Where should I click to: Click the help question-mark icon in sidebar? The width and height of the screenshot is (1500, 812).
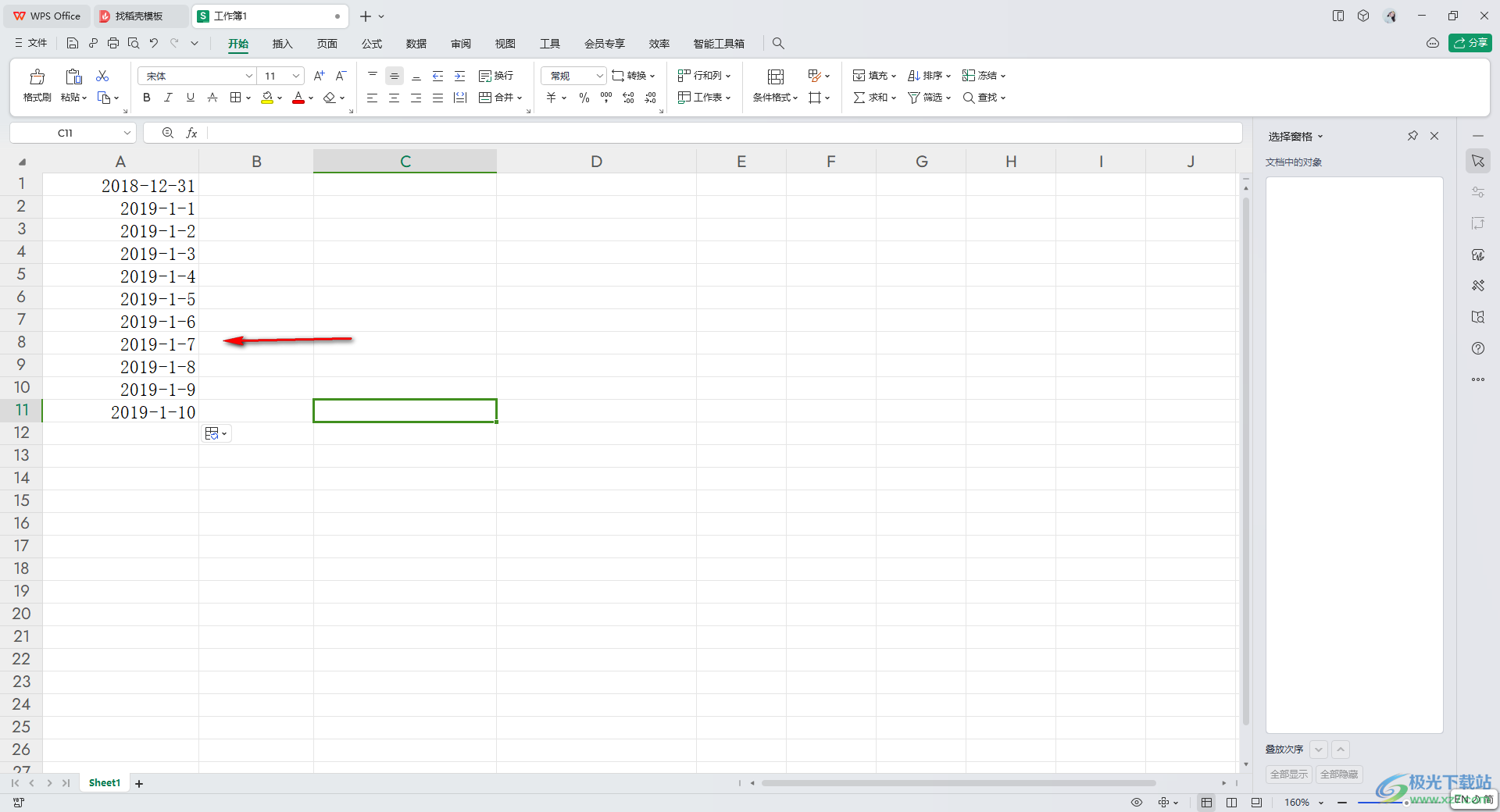tap(1478, 348)
